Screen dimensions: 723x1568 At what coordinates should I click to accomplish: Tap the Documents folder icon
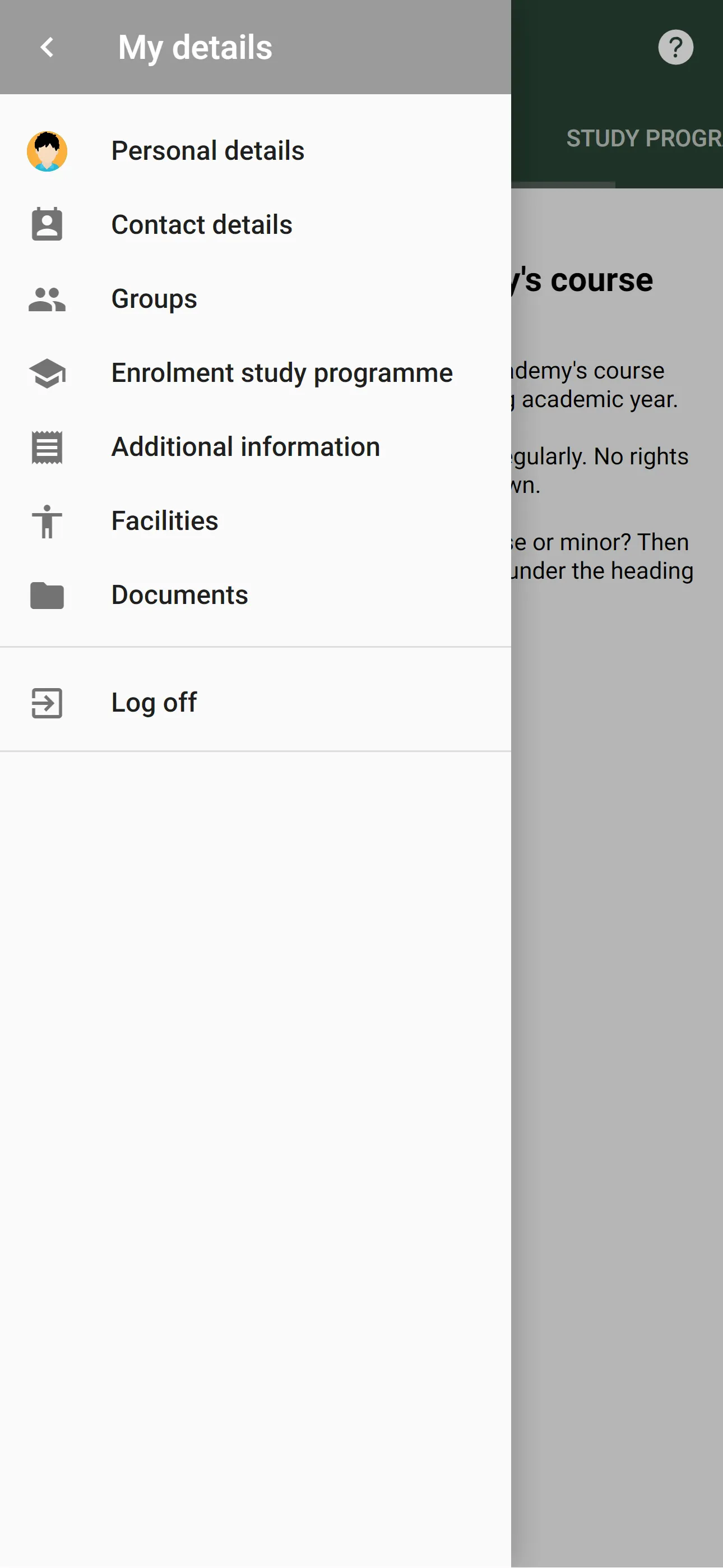tap(47, 596)
